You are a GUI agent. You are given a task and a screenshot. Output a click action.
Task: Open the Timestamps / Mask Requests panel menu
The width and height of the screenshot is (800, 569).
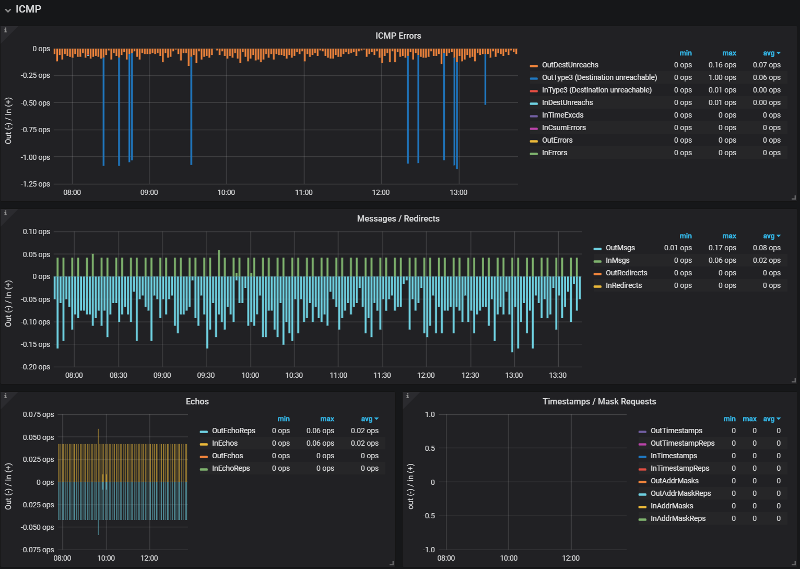[599, 401]
